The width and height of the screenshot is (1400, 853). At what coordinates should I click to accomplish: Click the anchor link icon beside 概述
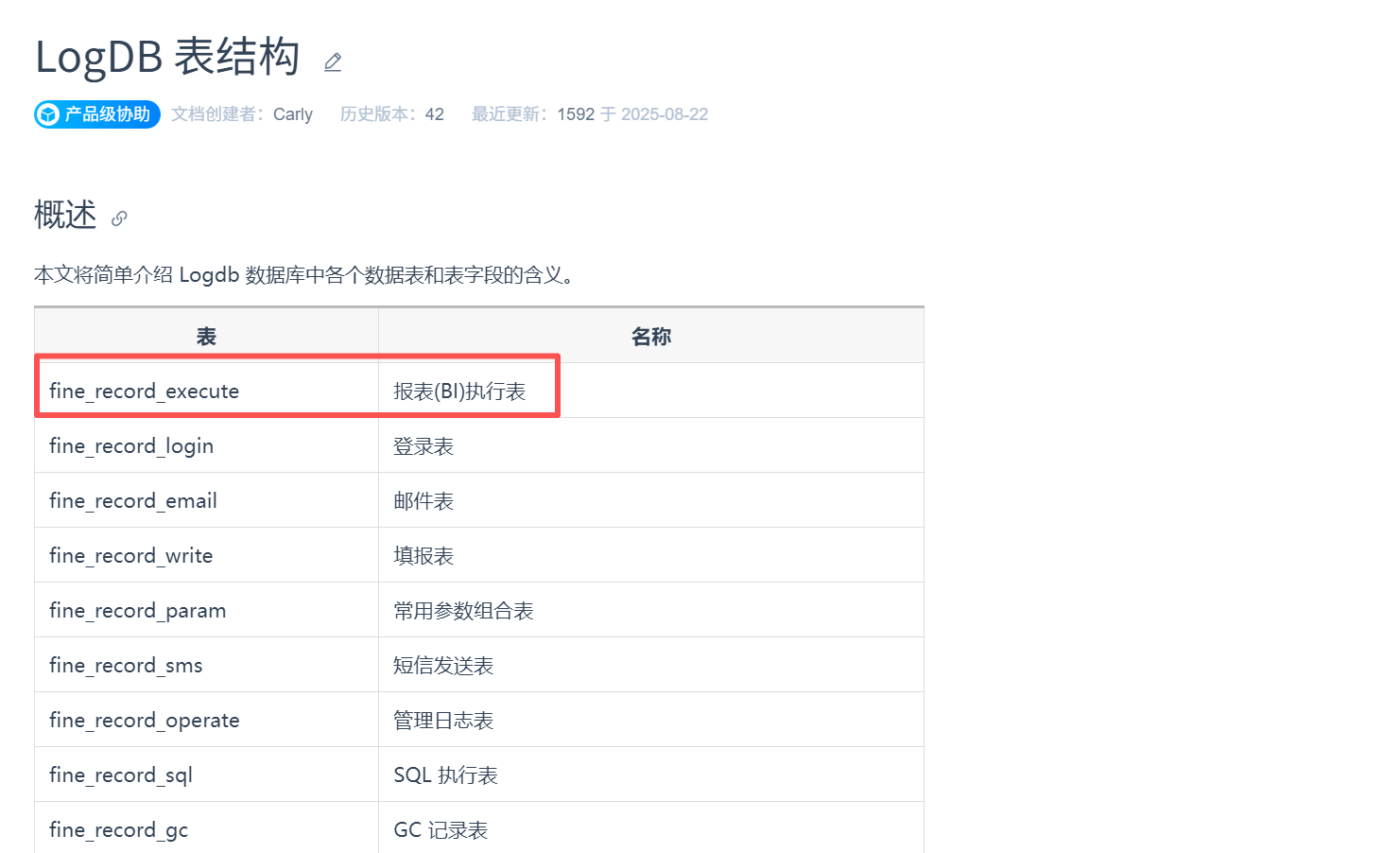tap(119, 218)
